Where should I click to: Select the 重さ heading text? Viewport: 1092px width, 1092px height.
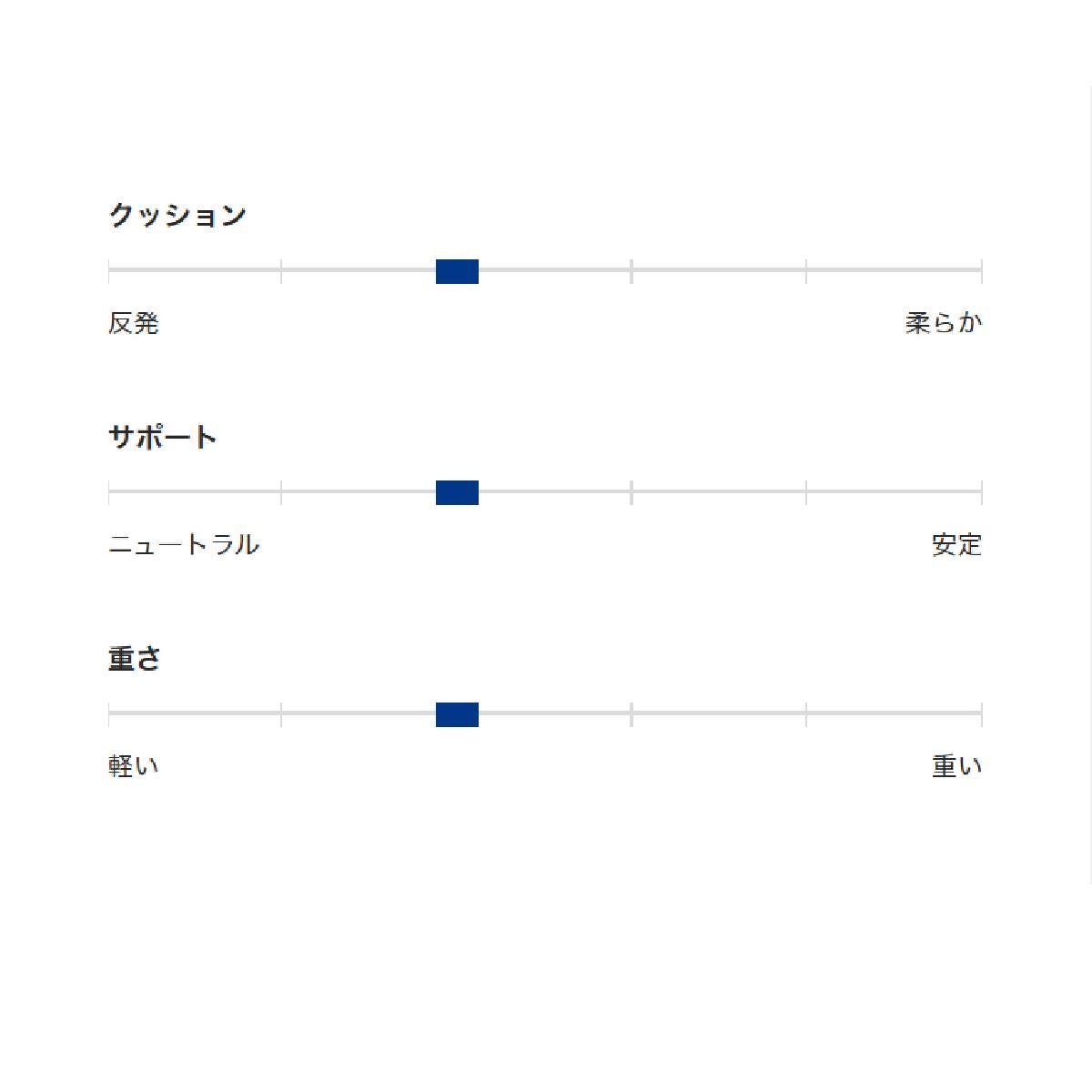point(135,659)
